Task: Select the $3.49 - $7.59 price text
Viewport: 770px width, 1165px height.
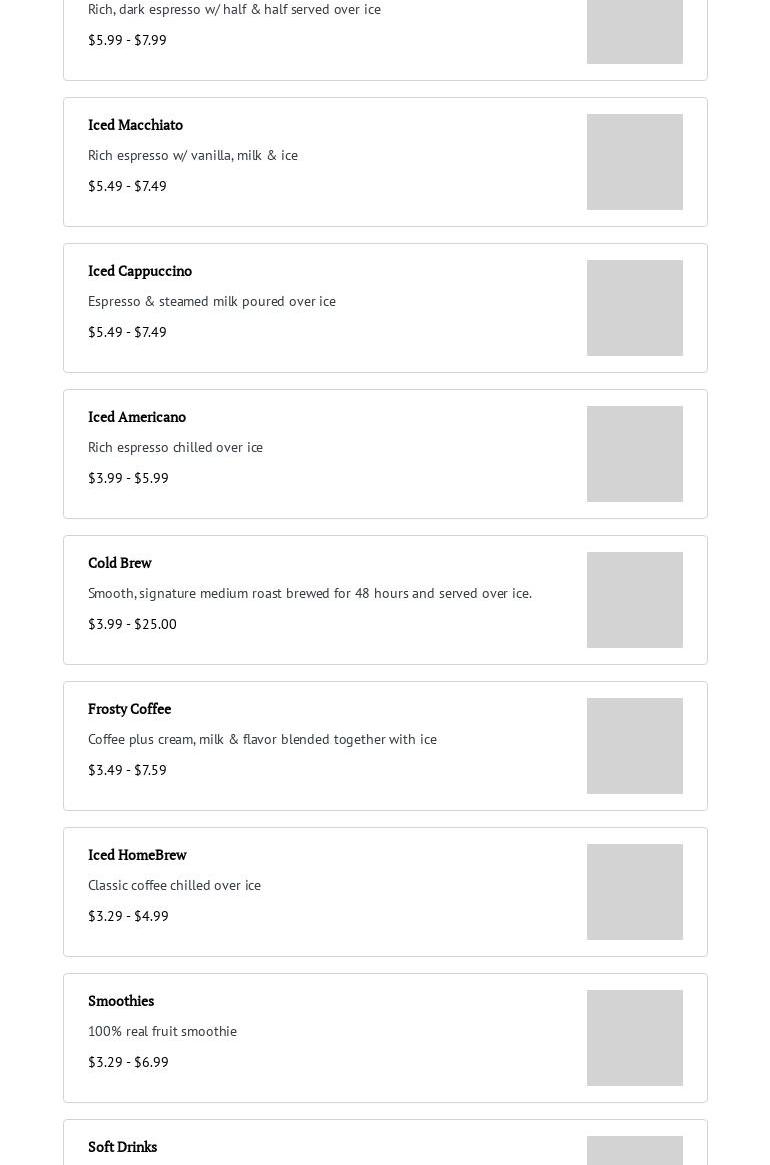Action: pyautogui.click(x=127, y=770)
